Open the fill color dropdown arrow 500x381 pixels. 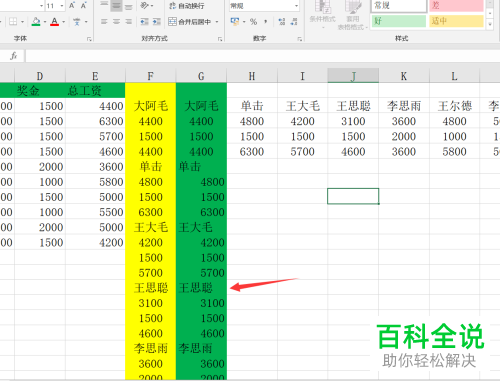pyautogui.click(x=45, y=22)
